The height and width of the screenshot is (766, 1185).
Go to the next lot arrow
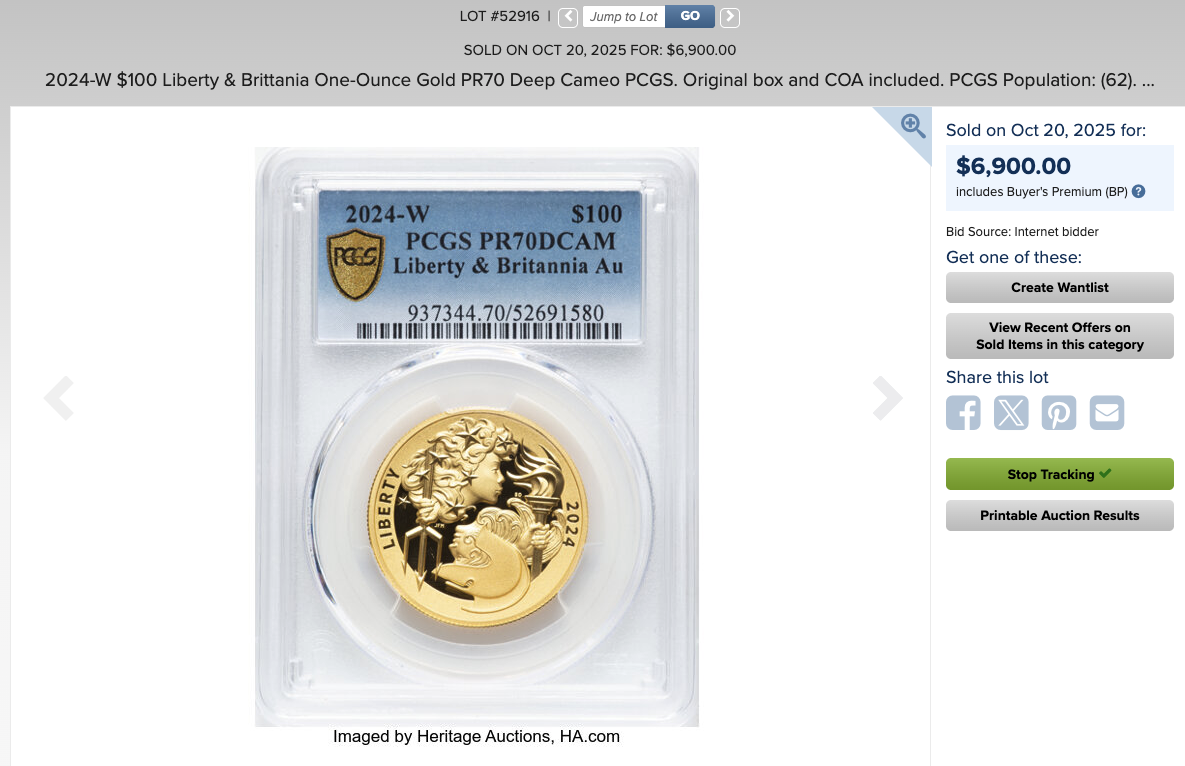(729, 17)
